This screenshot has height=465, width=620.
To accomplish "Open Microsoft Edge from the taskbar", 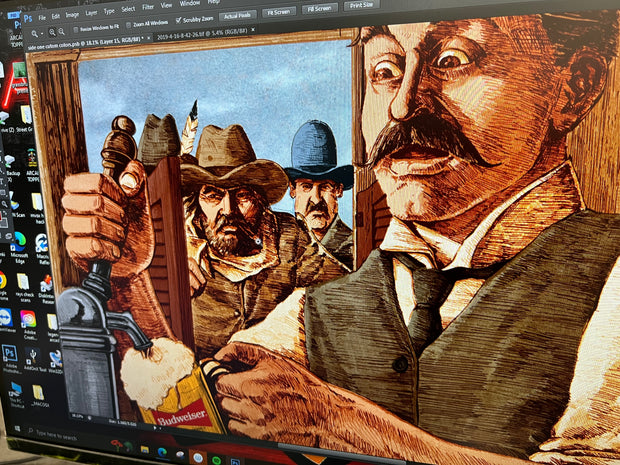I will coord(162,452).
